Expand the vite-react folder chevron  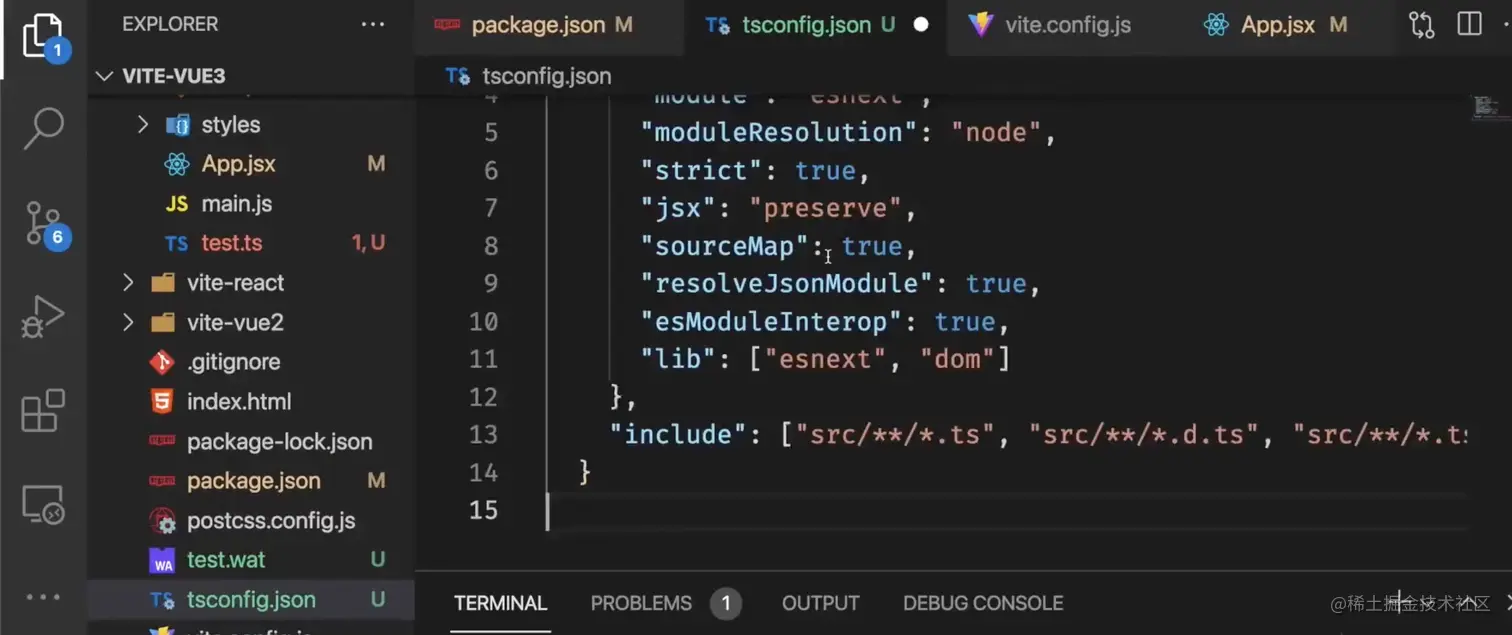tap(128, 283)
